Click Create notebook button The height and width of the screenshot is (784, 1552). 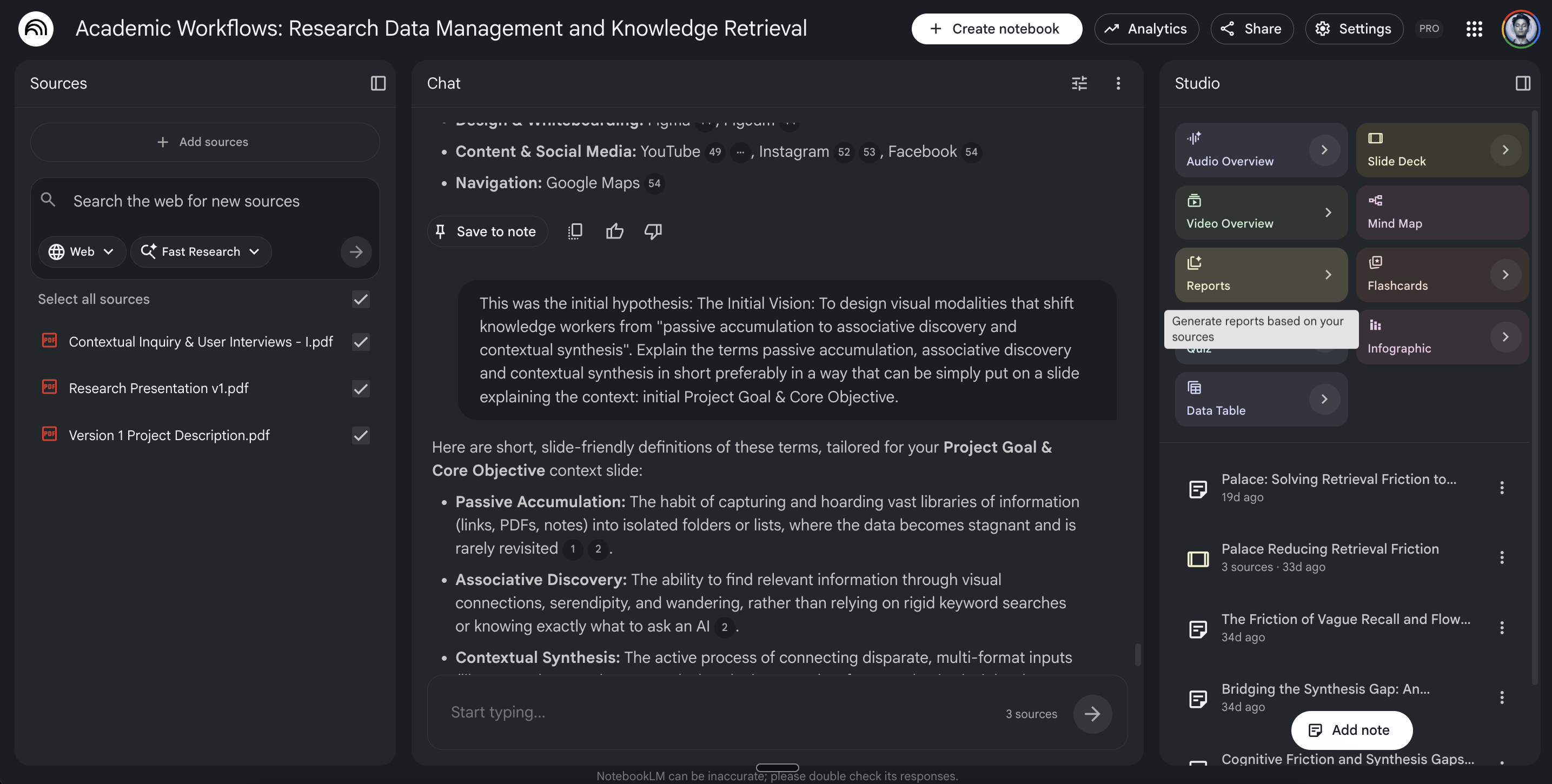click(997, 28)
